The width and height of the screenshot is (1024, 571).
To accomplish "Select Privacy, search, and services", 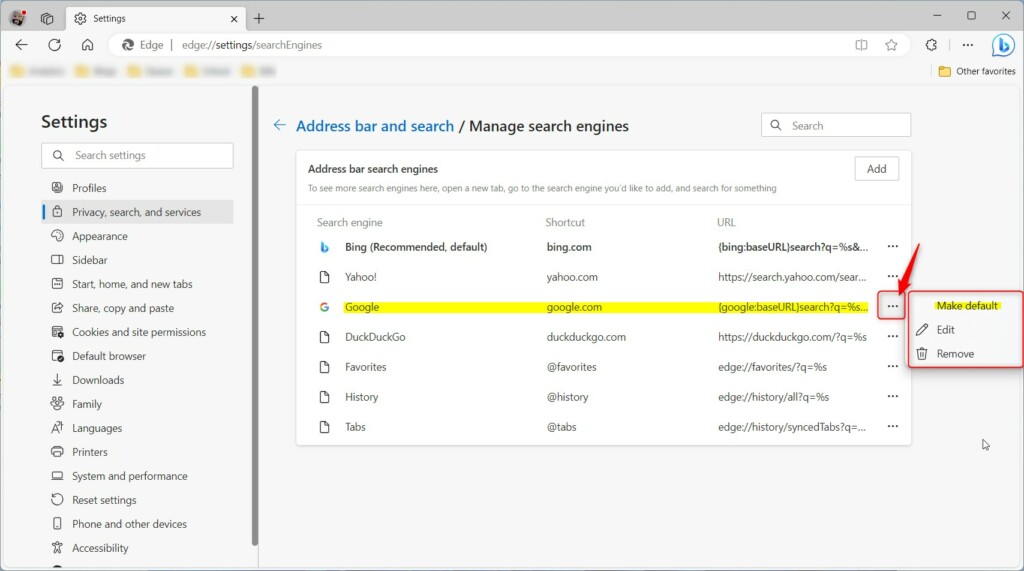I will point(137,212).
